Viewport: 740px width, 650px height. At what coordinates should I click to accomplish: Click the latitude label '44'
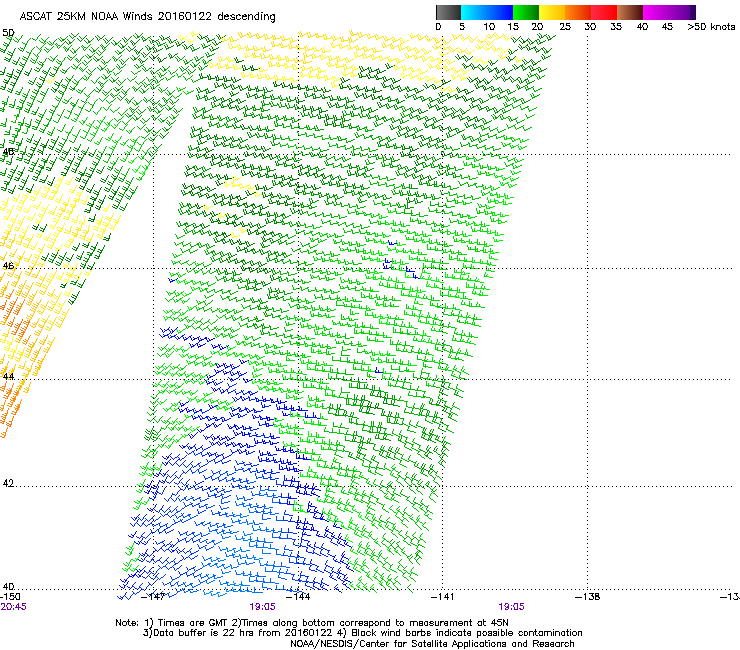tap(8, 377)
